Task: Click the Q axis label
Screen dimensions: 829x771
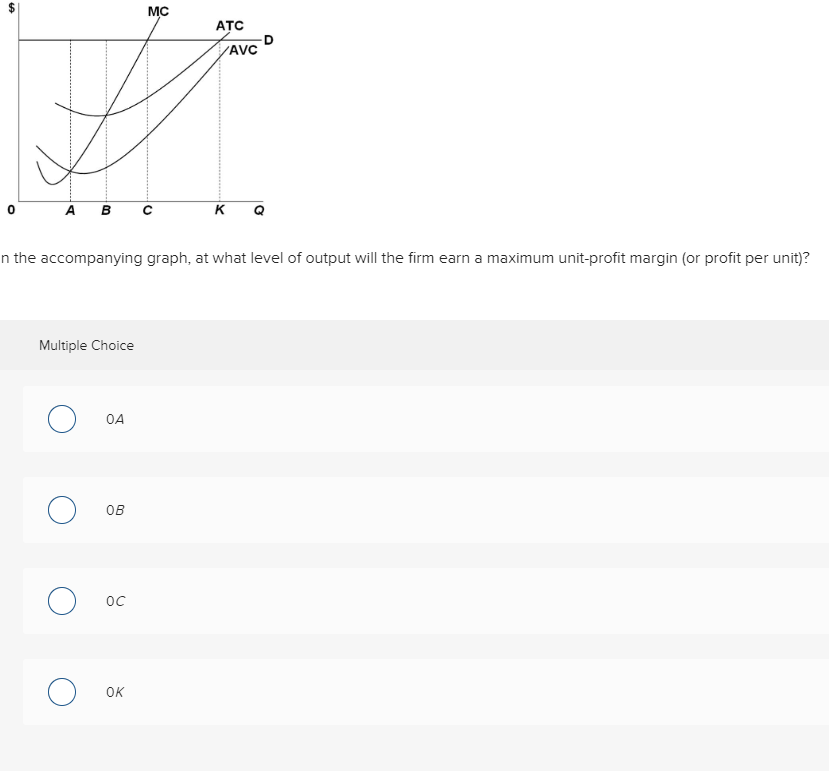Action: click(257, 210)
